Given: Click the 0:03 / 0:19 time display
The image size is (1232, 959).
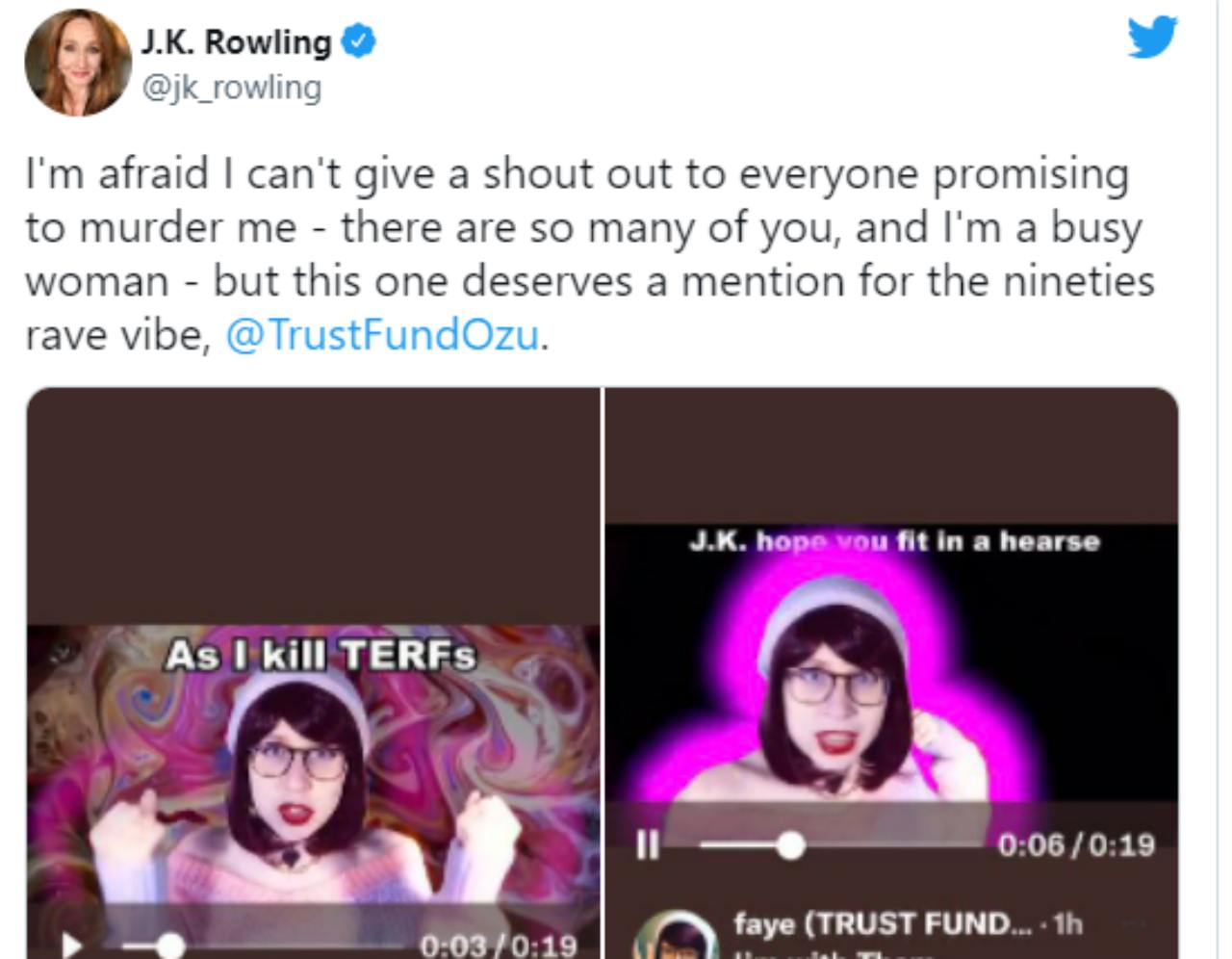Looking at the screenshot, I should pos(498,946).
